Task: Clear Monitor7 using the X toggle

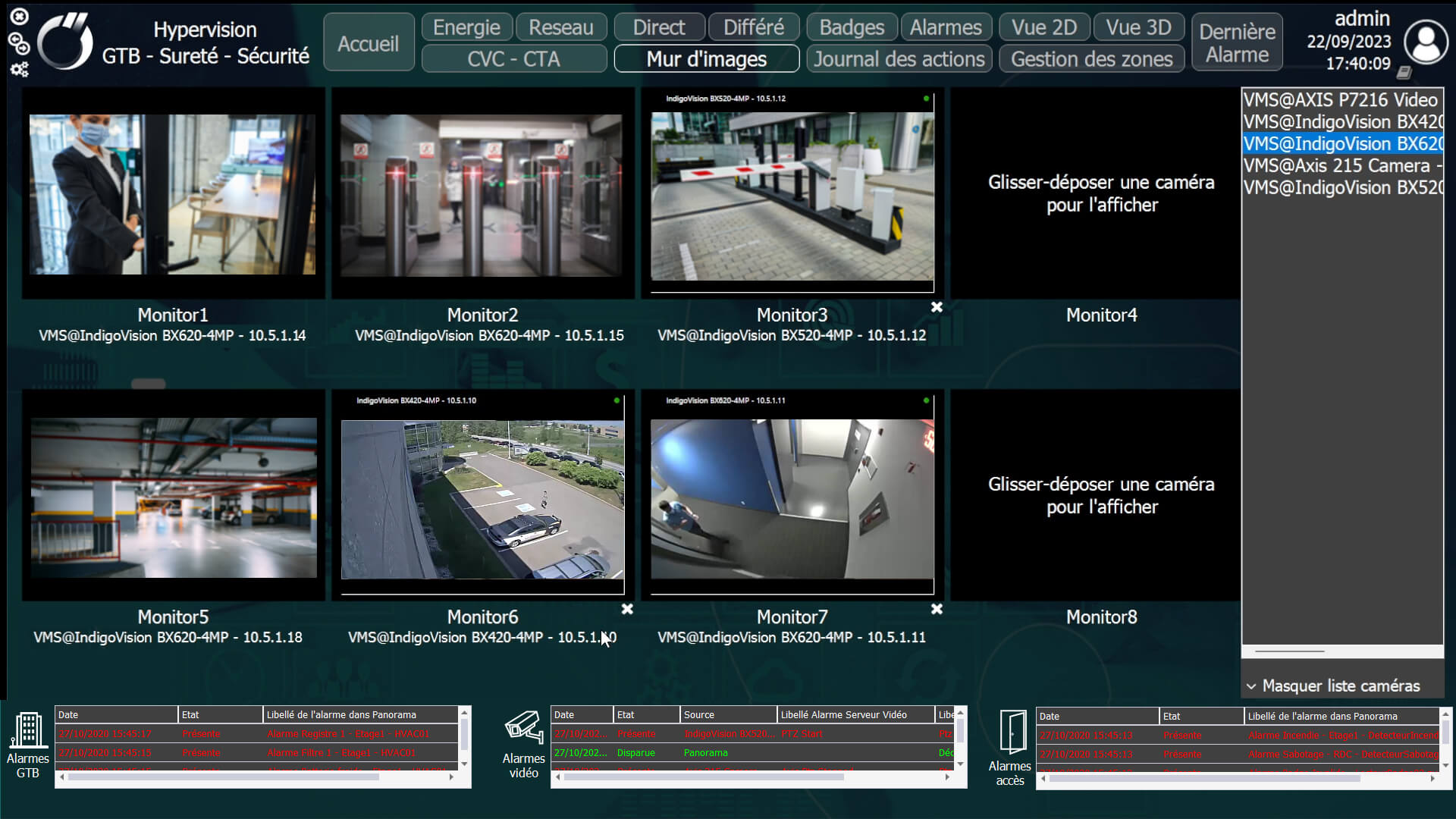Action: pos(937,610)
